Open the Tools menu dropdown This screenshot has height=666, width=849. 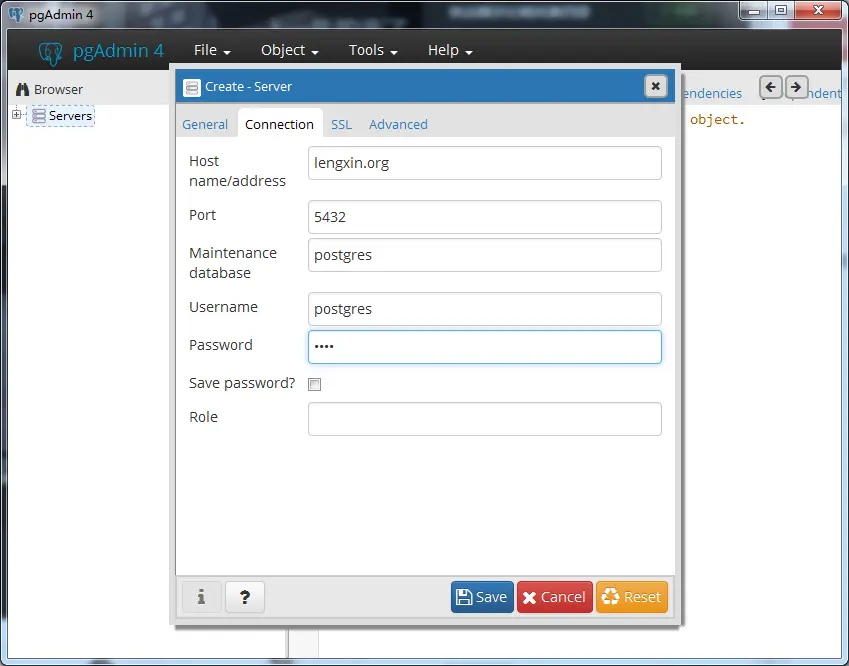click(x=373, y=50)
